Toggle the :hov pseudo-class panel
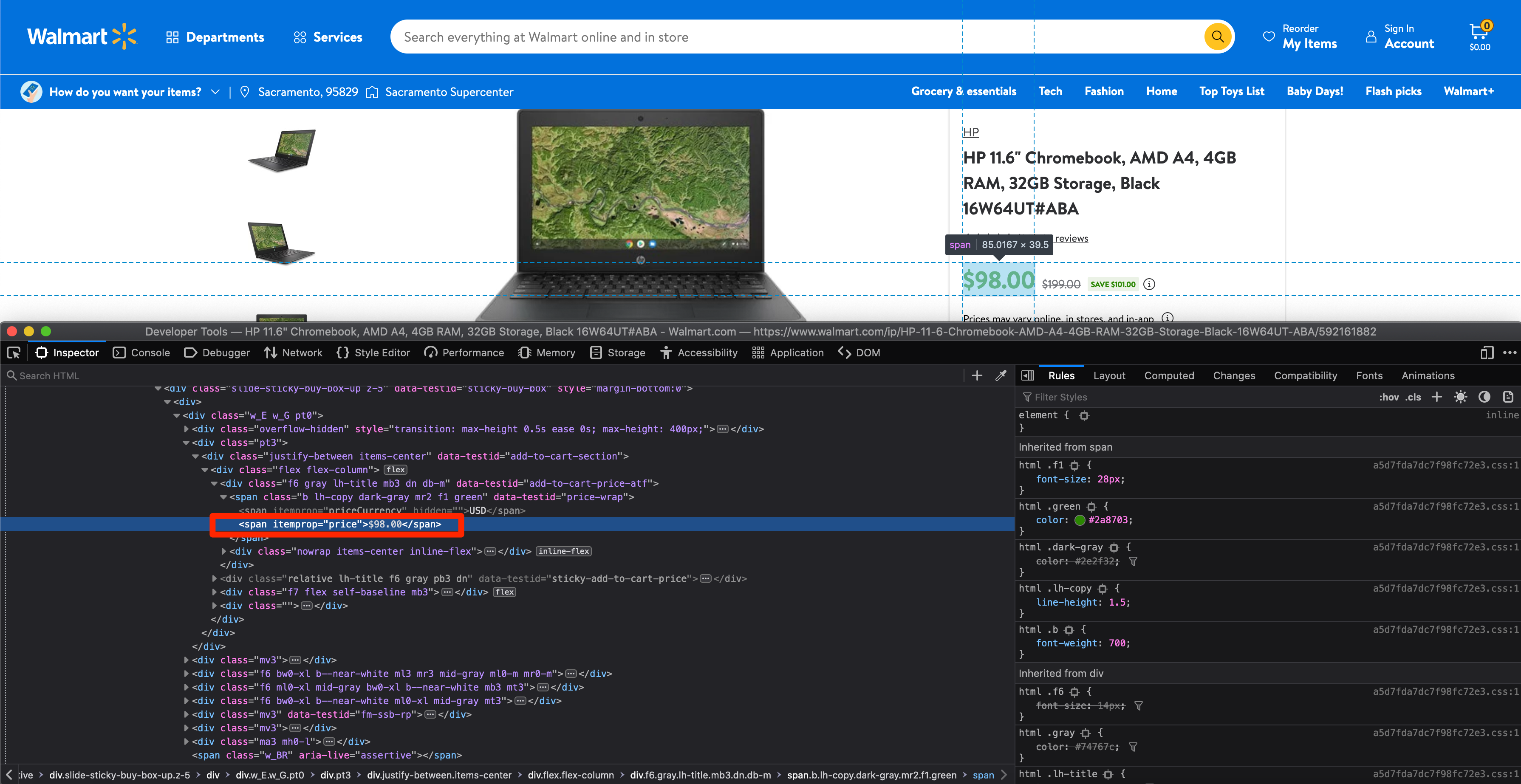 [x=1388, y=397]
